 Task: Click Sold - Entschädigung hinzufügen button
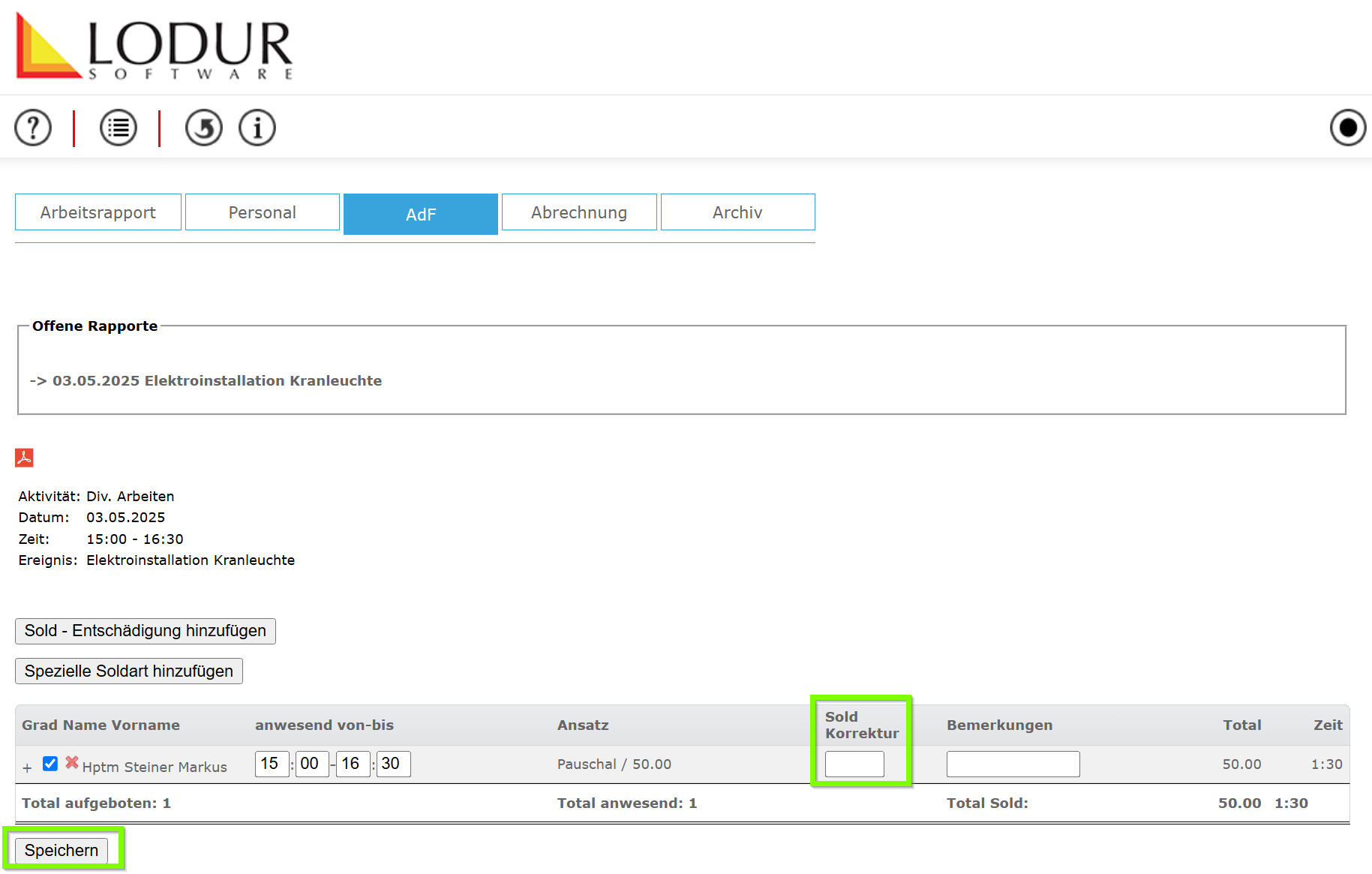click(146, 631)
